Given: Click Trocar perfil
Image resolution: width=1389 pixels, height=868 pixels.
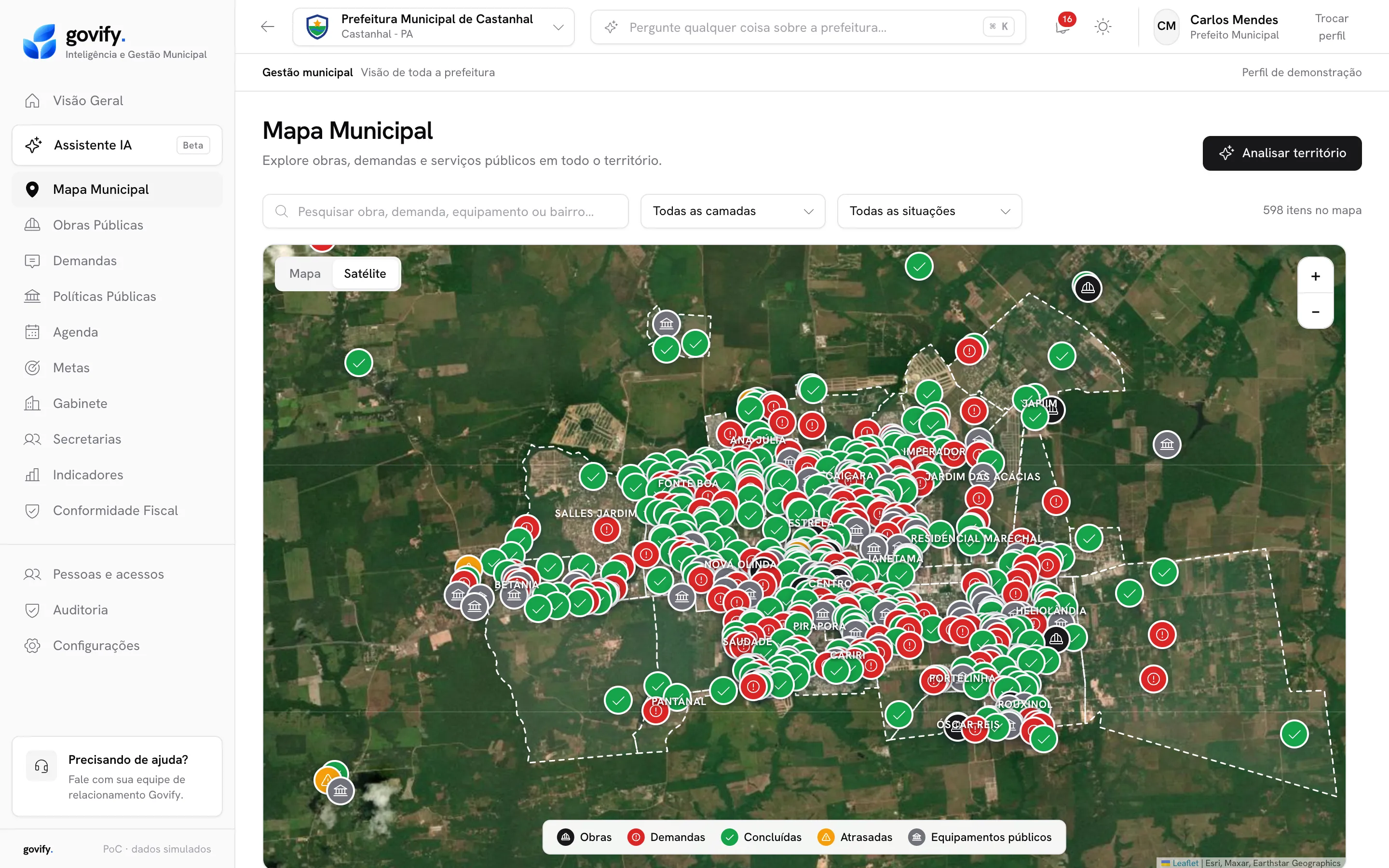Looking at the screenshot, I should [x=1332, y=27].
